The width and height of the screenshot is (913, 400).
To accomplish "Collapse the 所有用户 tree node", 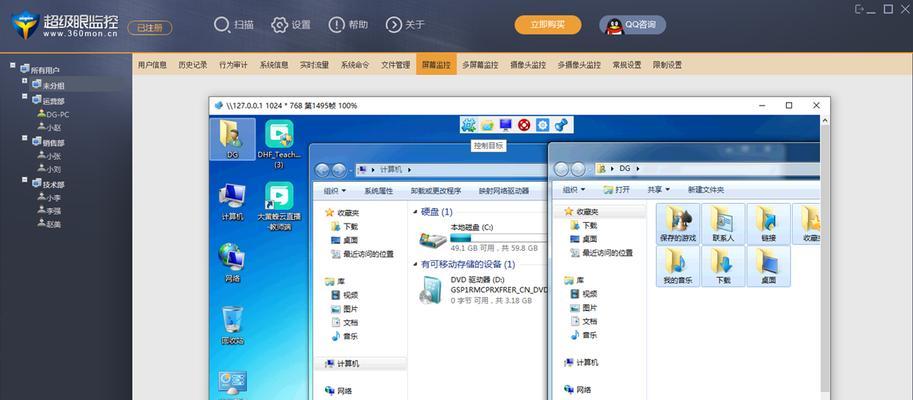I will (x=12, y=66).
